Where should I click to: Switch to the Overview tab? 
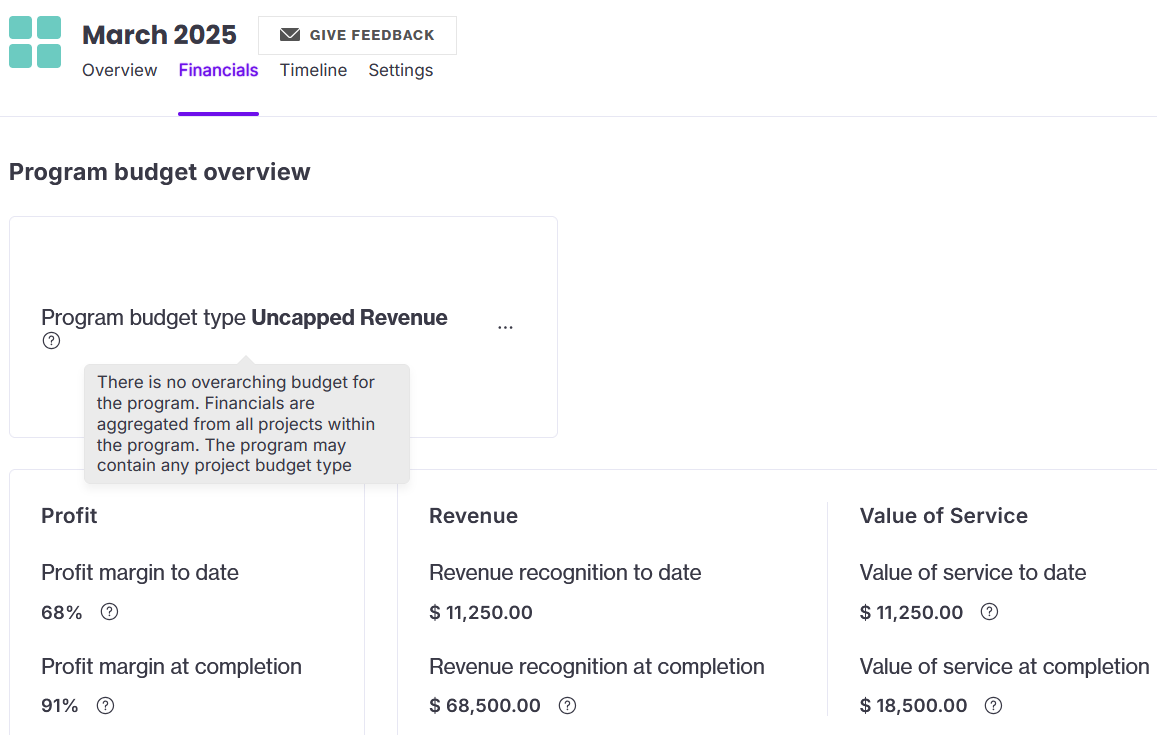click(120, 70)
